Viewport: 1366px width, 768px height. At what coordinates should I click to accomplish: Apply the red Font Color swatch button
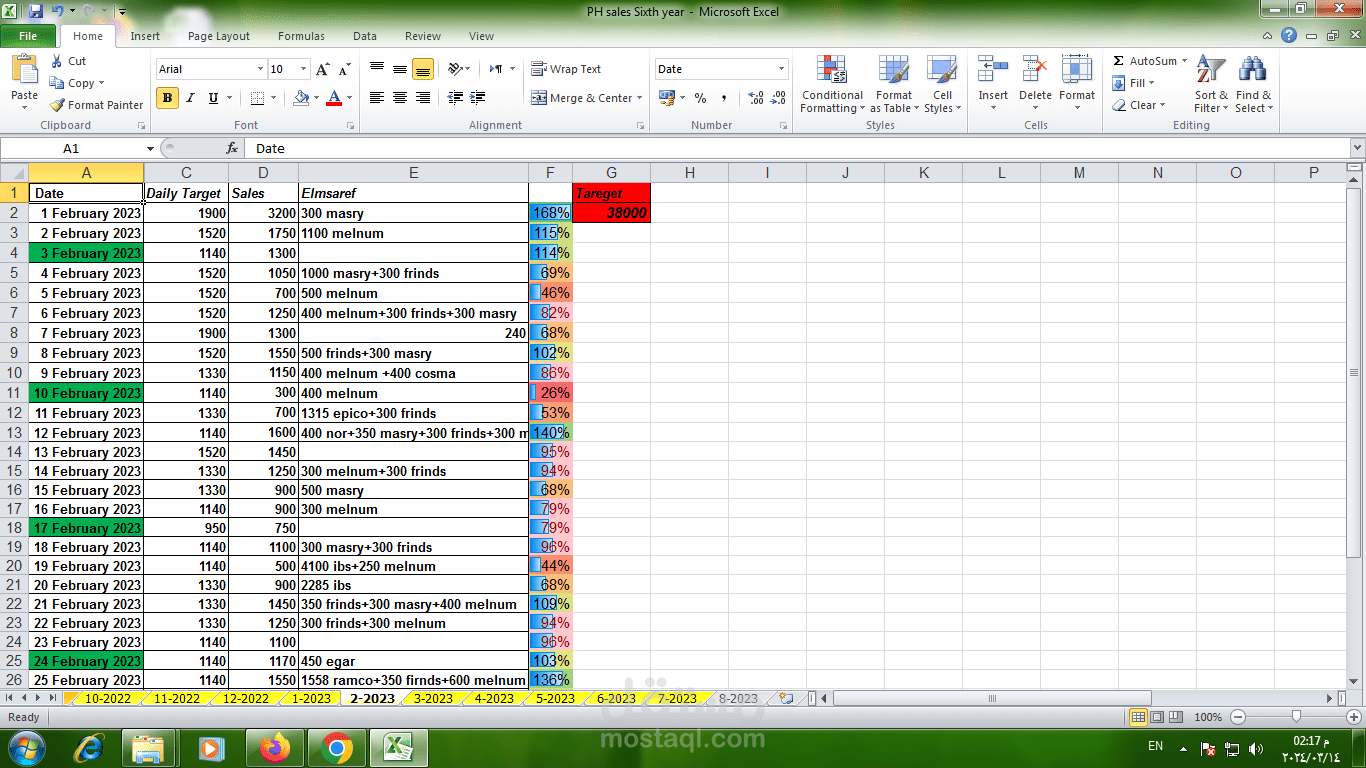point(334,98)
